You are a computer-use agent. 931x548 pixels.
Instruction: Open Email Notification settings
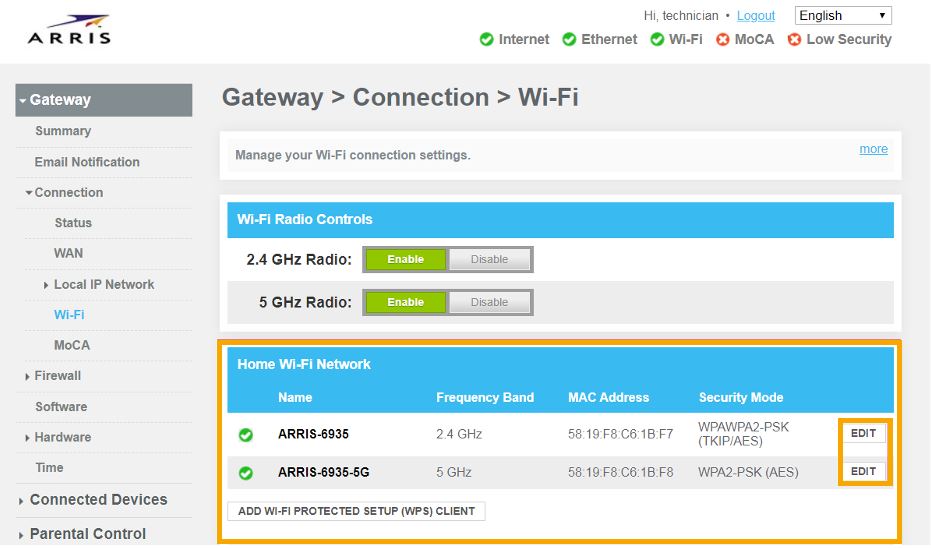coord(87,162)
